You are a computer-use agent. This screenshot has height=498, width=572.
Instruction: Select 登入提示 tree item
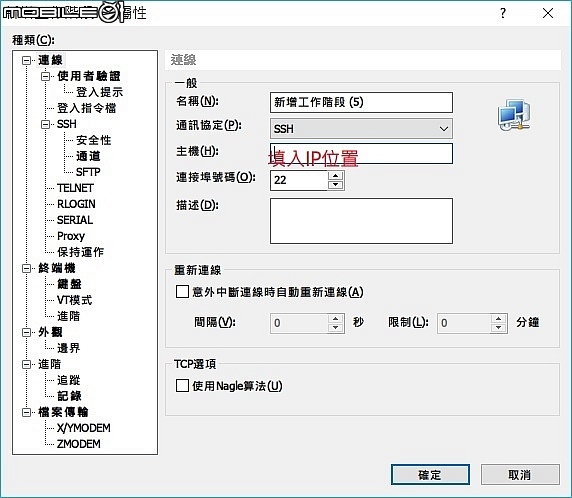click(x=99, y=92)
